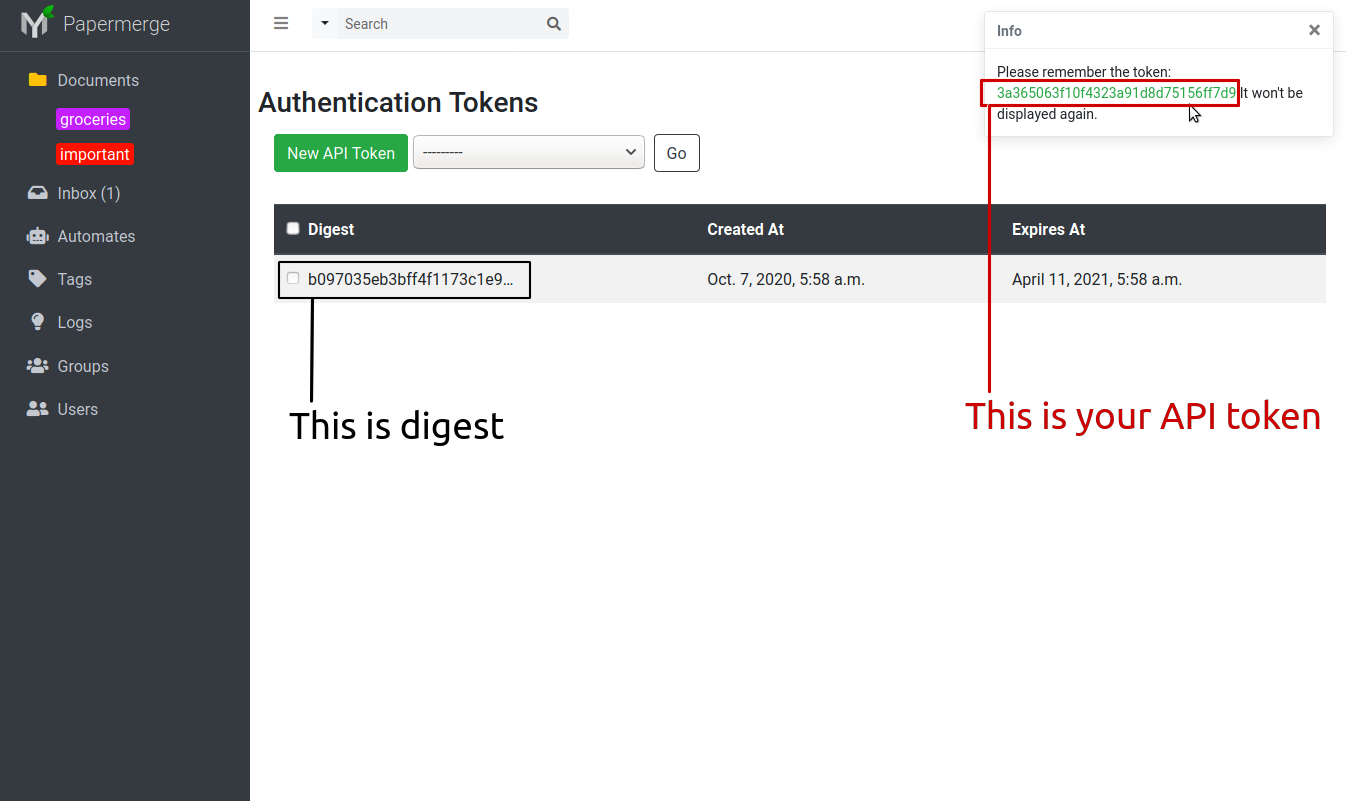1346x801 pixels.
Task: Open the Logs section
Action: 75,322
